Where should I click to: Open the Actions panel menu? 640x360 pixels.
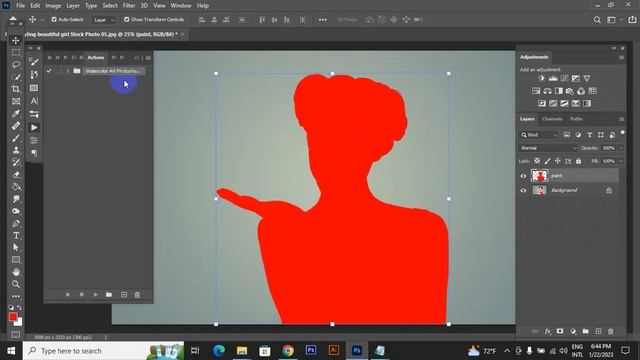pos(148,58)
